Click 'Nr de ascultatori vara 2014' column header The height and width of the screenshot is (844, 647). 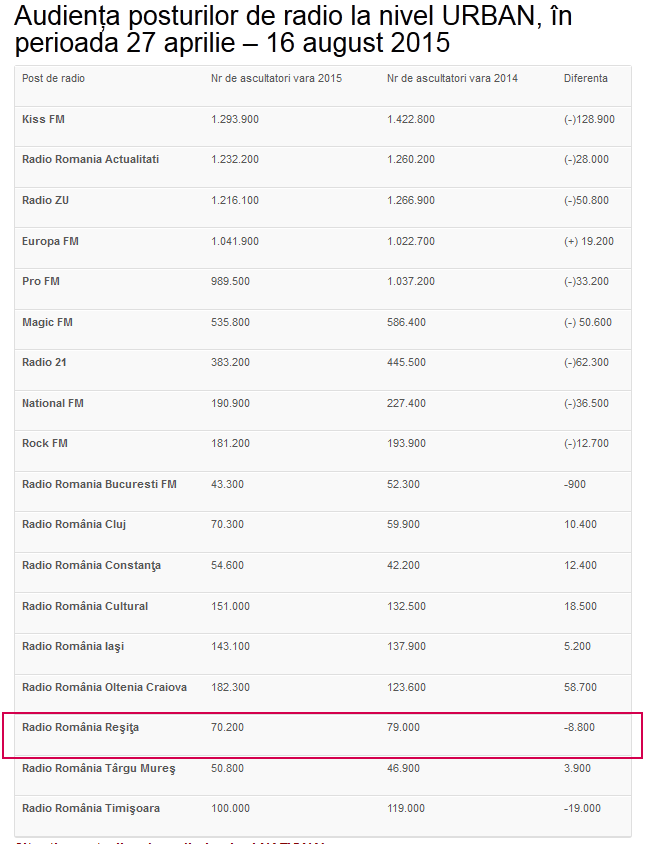tap(452, 78)
